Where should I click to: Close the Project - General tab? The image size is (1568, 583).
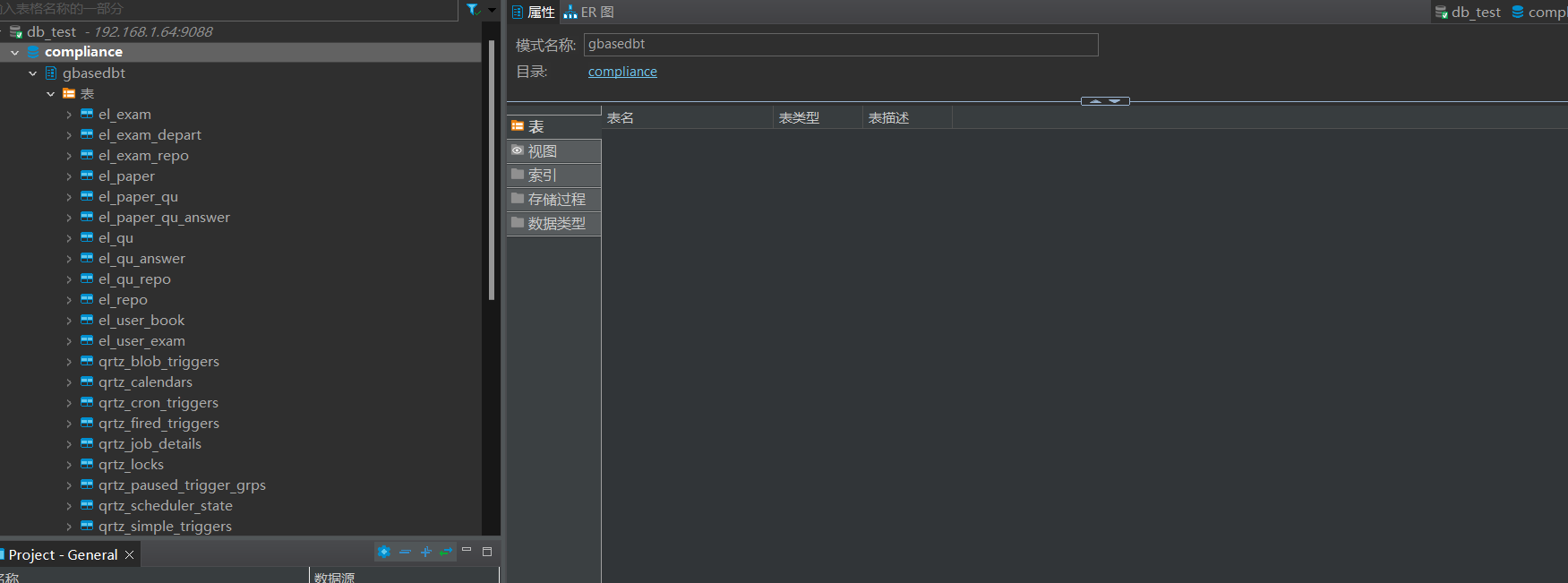pos(130,555)
